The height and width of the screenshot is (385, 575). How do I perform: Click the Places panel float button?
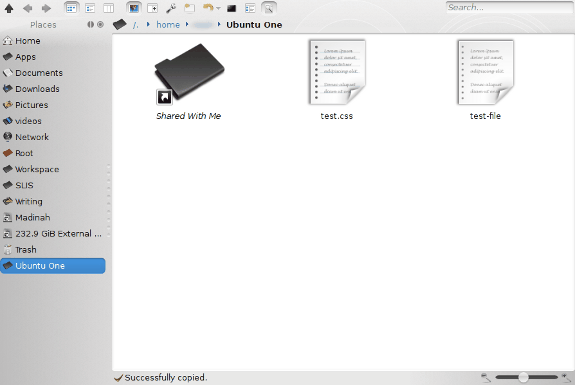pos(91,25)
